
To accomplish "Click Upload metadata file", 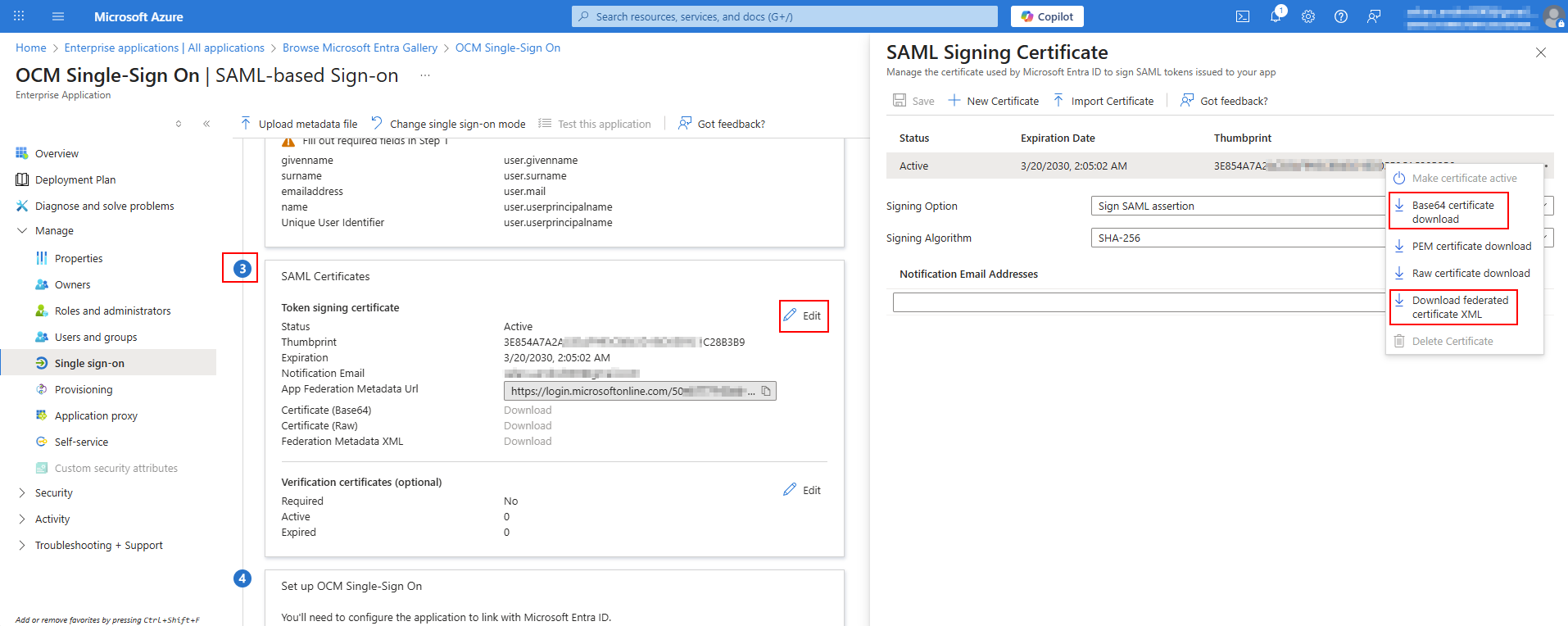I will pyautogui.click(x=299, y=124).
